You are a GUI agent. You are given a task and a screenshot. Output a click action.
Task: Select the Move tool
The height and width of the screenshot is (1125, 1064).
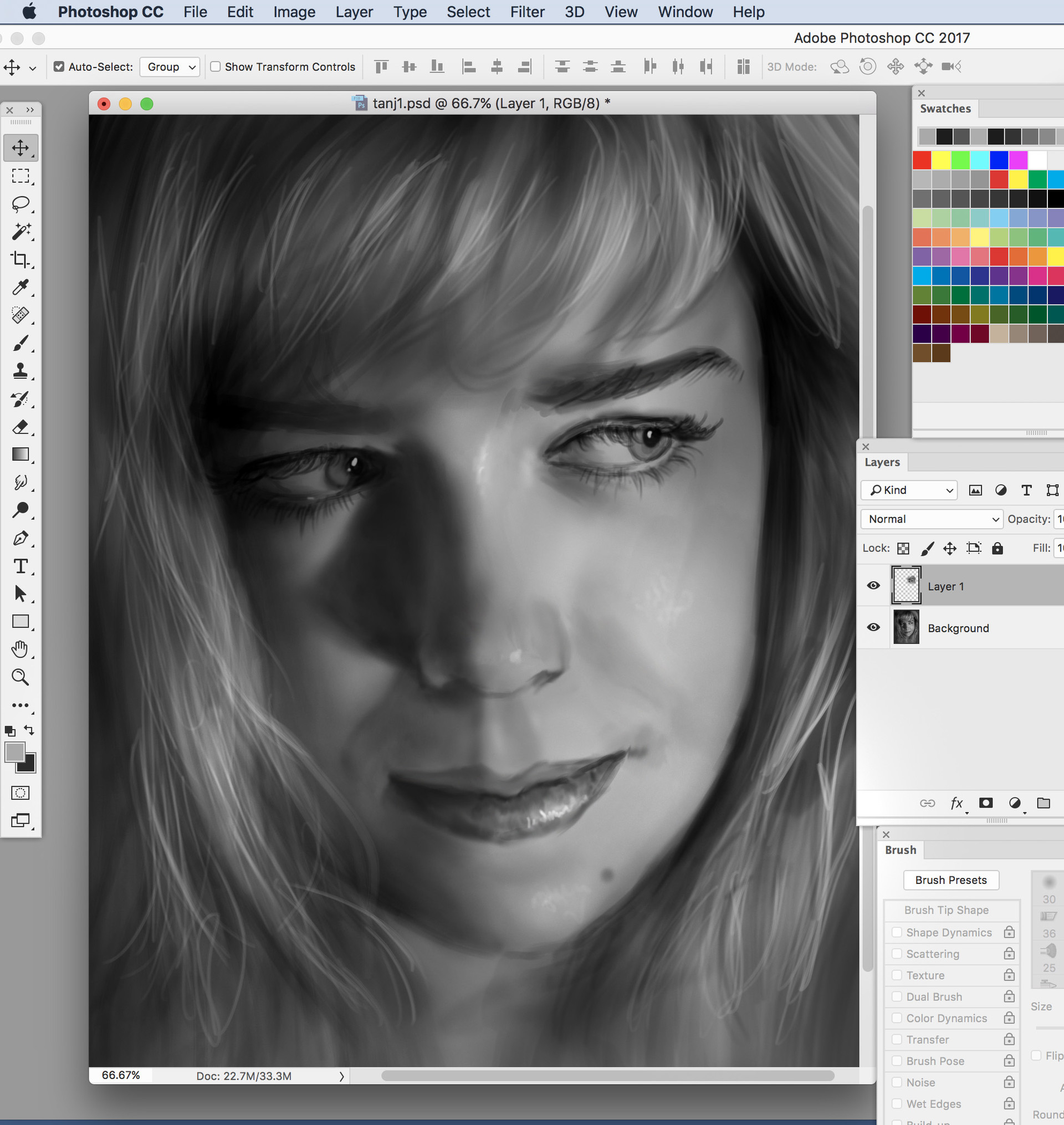pyautogui.click(x=21, y=147)
